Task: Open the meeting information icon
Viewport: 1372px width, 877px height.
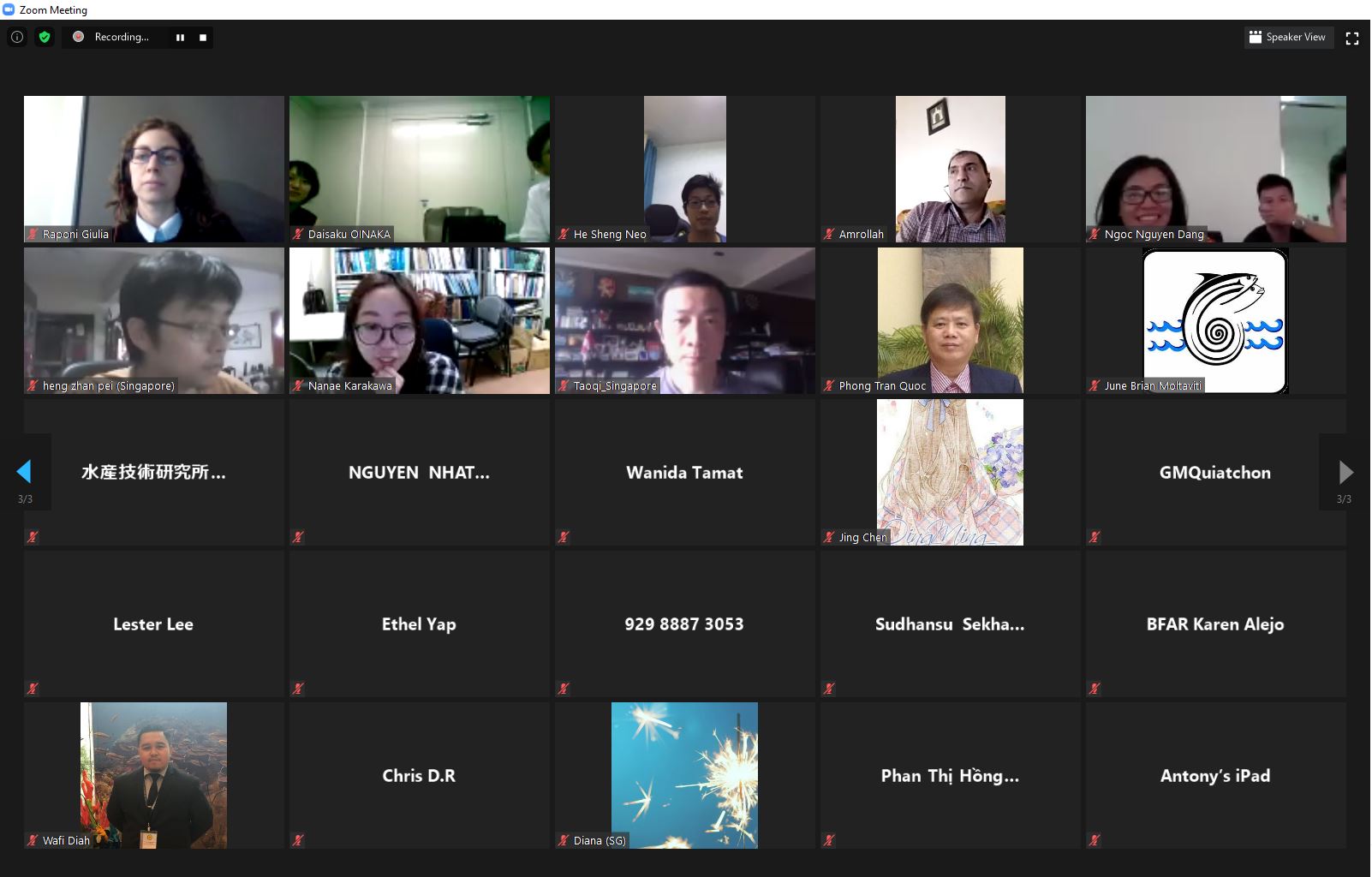Action: tap(17, 37)
